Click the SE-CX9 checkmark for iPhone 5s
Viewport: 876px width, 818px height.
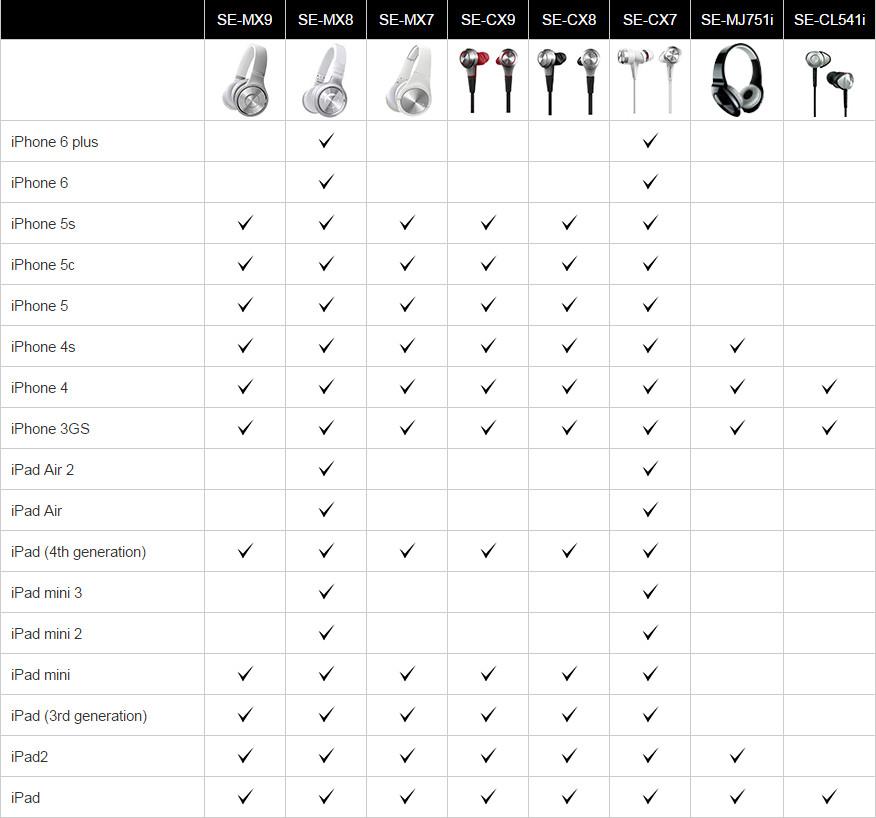click(x=488, y=223)
